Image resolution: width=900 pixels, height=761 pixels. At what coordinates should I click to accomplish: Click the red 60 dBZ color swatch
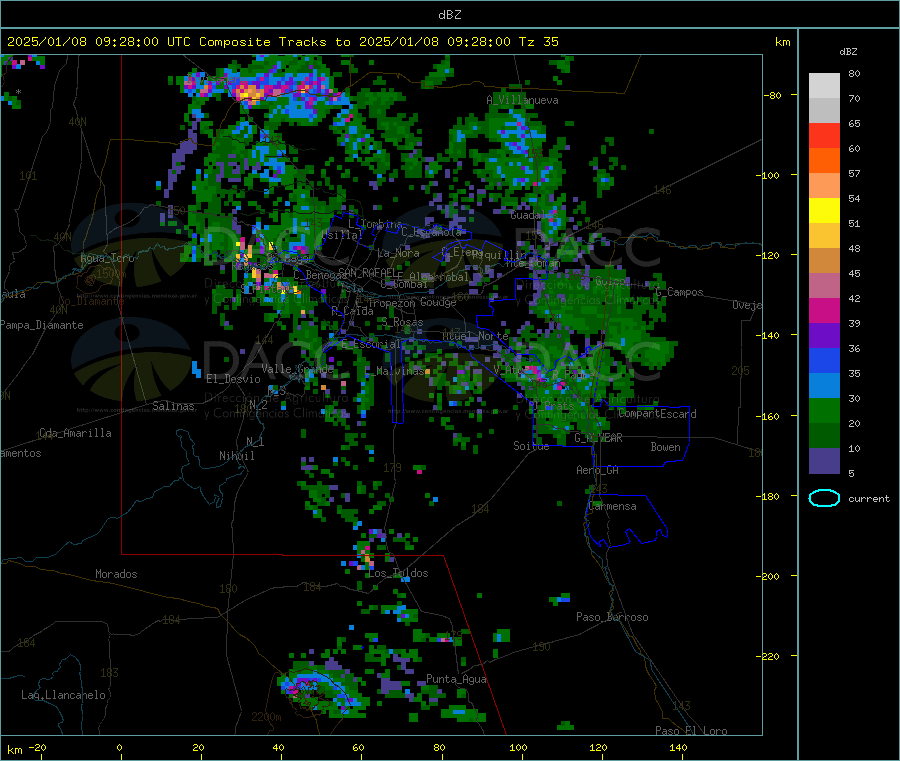[x=824, y=135]
